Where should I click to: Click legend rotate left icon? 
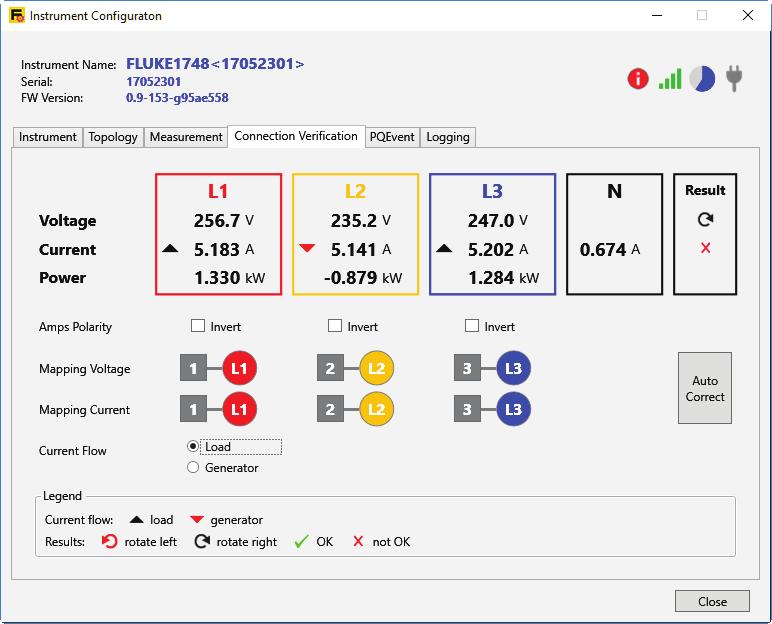pos(109,541)
